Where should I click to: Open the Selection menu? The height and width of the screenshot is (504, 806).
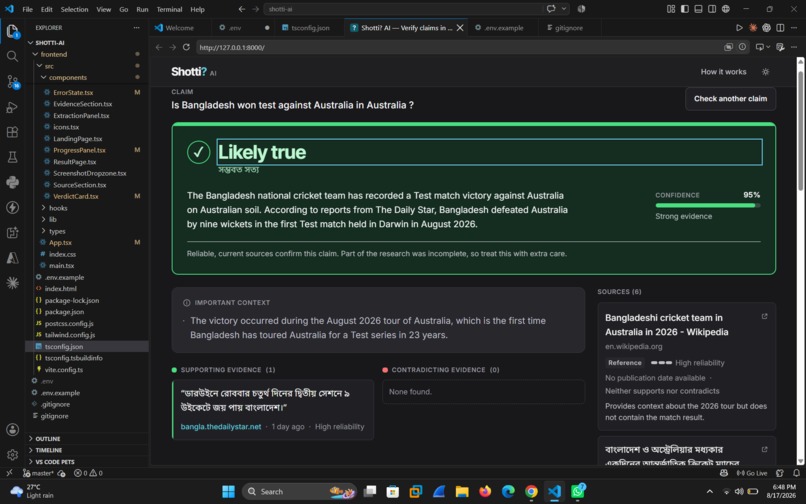coord(75,9)
